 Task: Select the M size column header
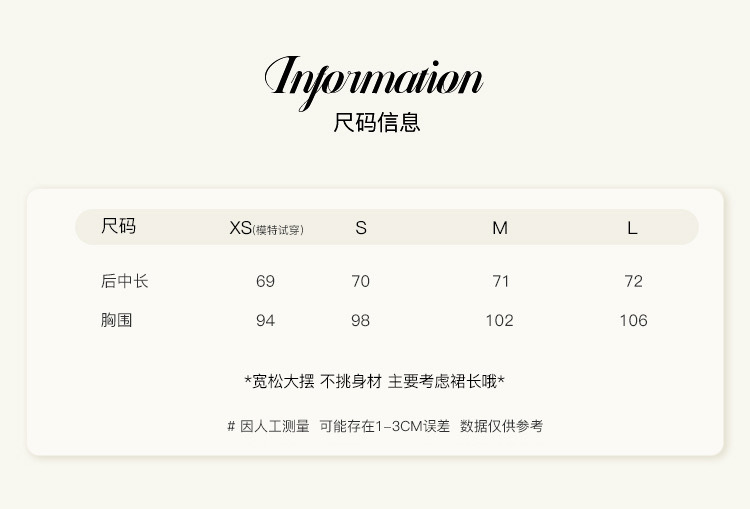(500, 228)
